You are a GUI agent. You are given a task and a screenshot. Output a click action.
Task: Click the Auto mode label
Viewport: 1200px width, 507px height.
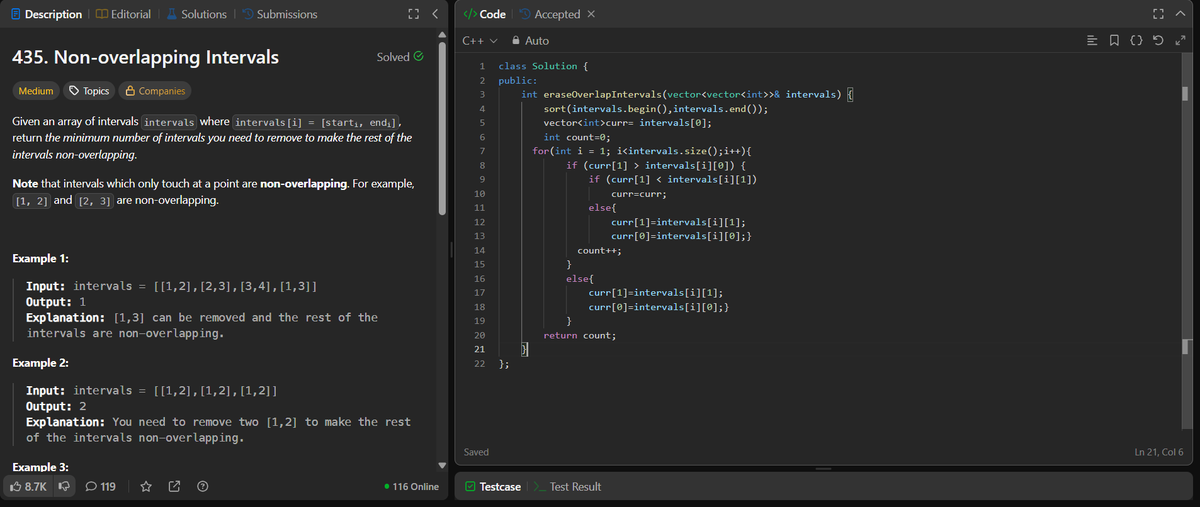536,41
